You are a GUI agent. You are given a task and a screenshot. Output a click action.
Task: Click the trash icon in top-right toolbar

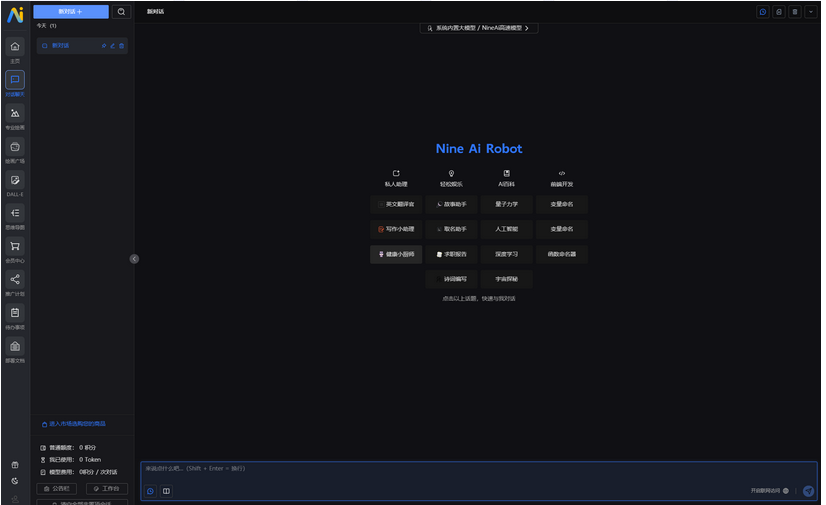pyautogui.click(x=795, y=12)
